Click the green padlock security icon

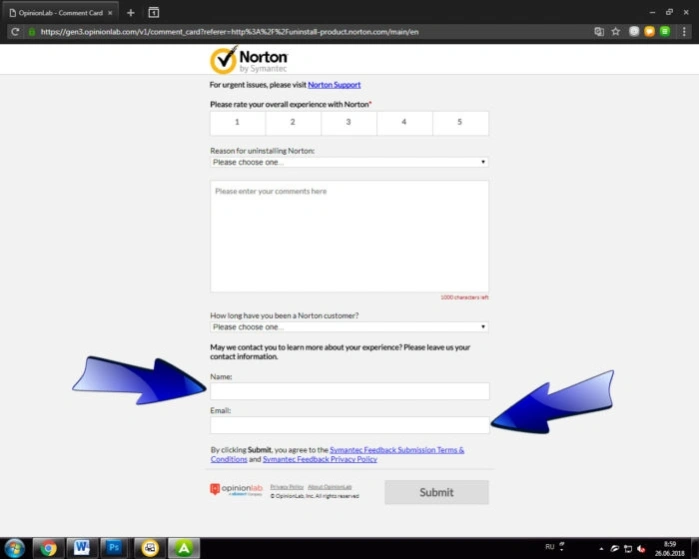(32, 32)
